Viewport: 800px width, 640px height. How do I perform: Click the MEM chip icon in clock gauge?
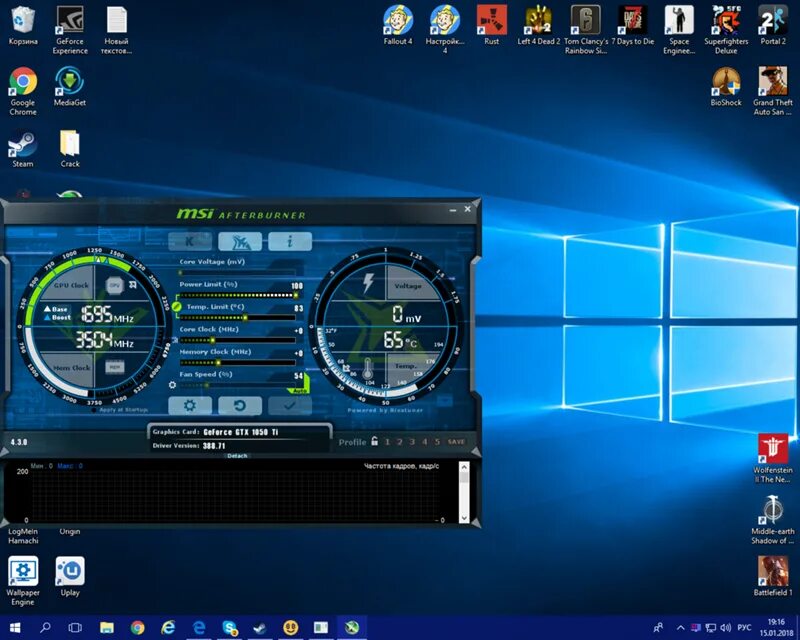pyautogui.click(x=115, y=367)
